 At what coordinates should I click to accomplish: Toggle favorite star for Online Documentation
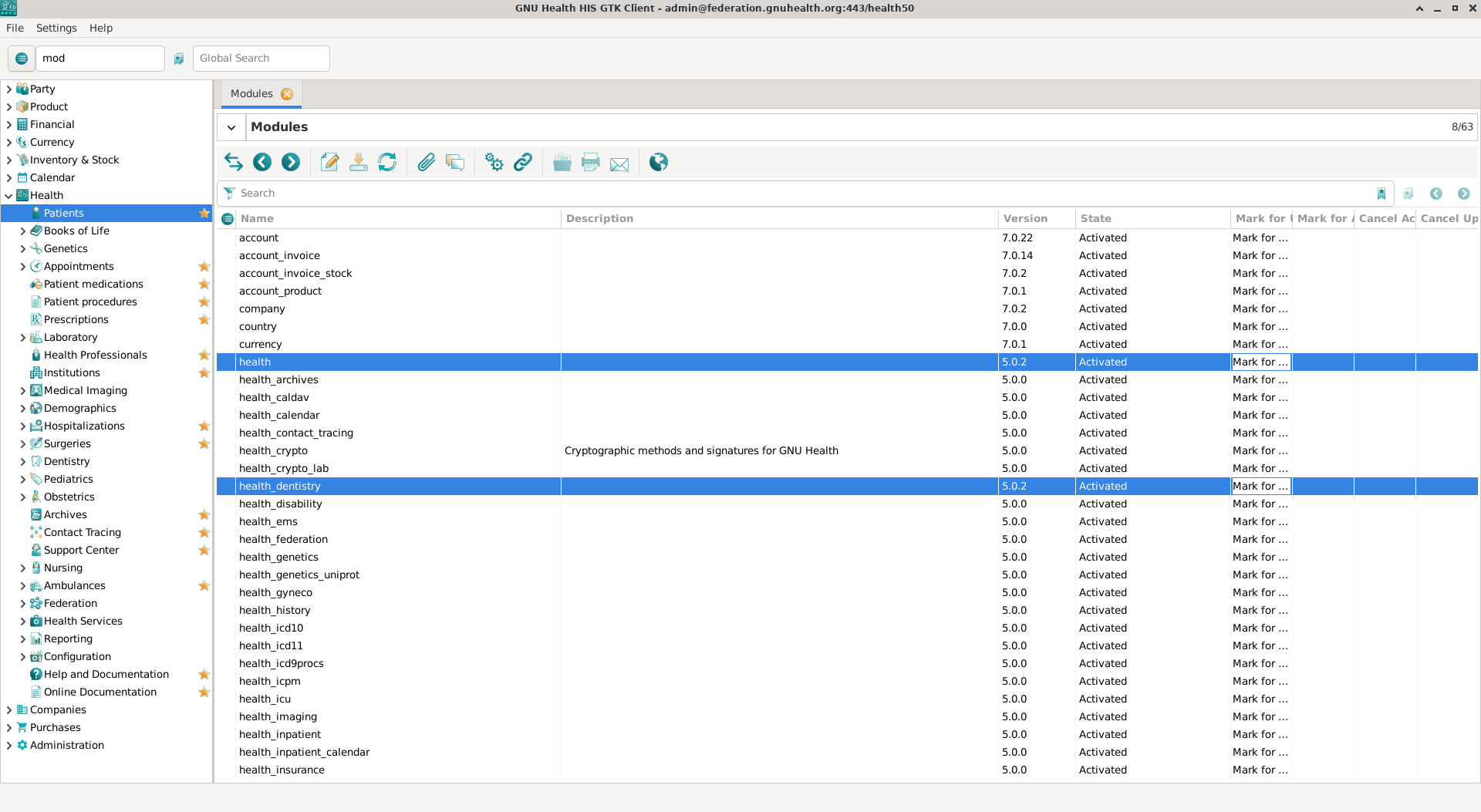coord(204,692)
